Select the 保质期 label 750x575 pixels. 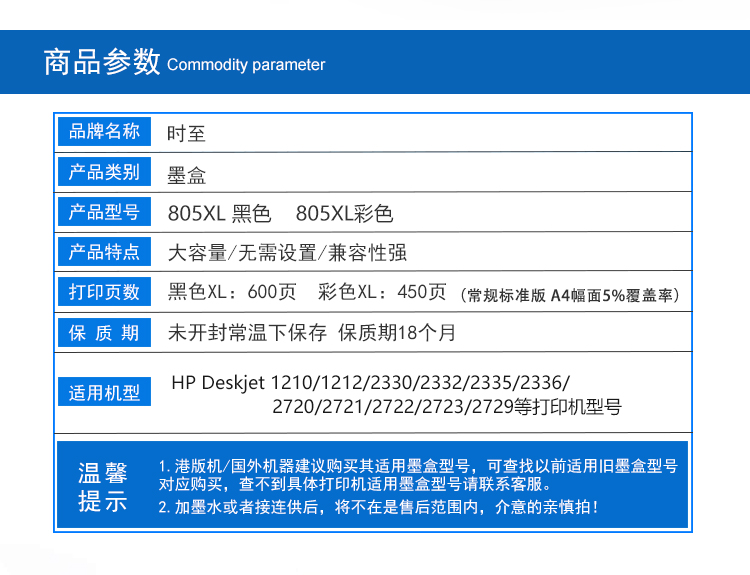(x=104, y=332)
